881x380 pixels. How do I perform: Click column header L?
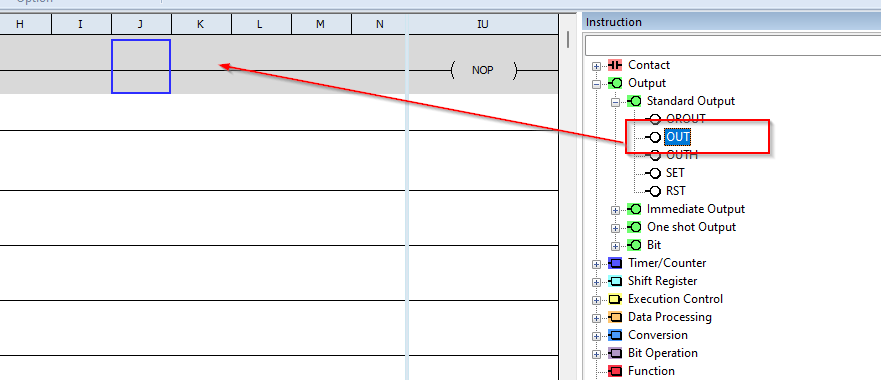(x=261, y=24)
